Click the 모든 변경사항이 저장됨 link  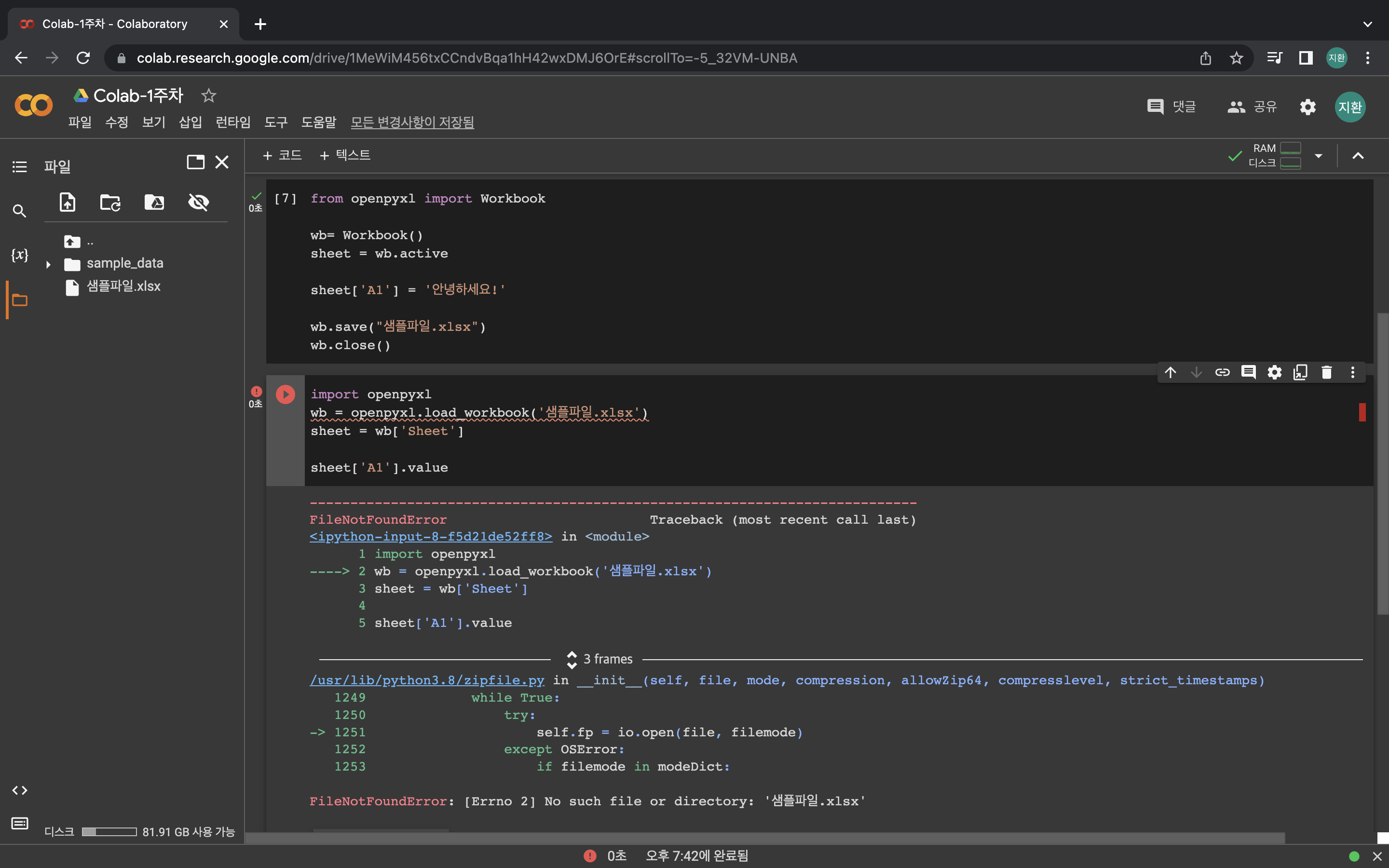tap(412, 122)
